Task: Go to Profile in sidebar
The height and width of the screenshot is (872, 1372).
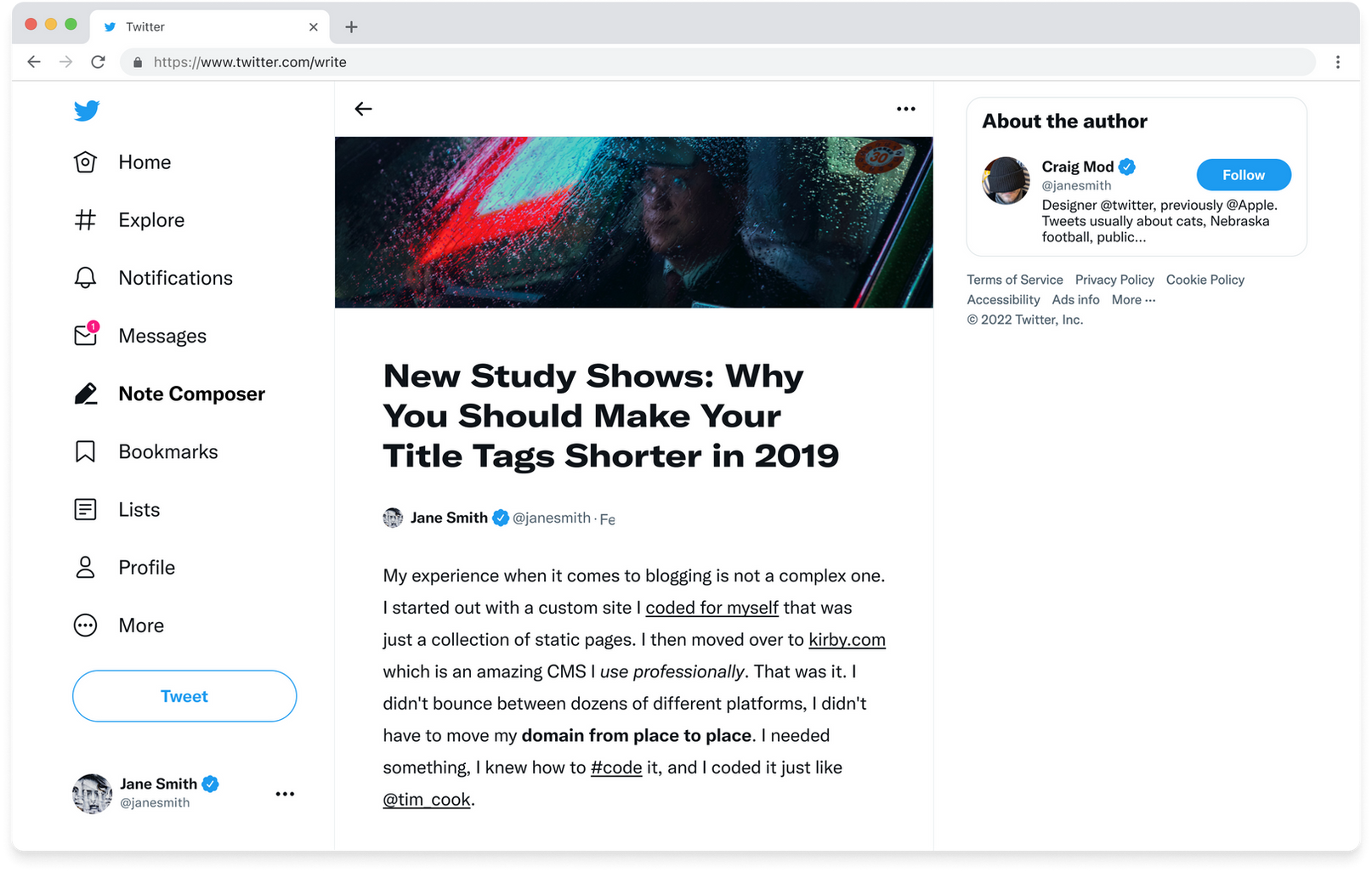Action: tap(146, 568)
